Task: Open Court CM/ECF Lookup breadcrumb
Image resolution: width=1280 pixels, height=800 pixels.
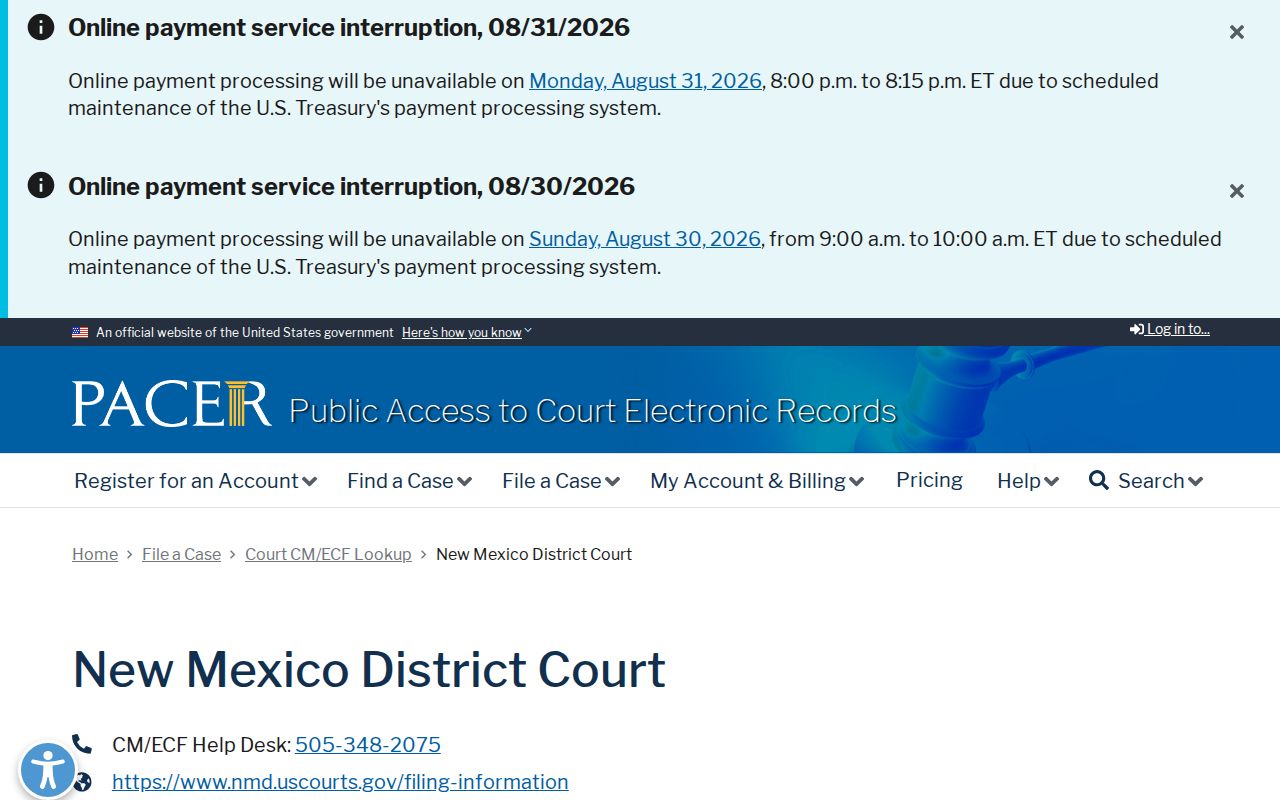Action: (x=328, y=554)
